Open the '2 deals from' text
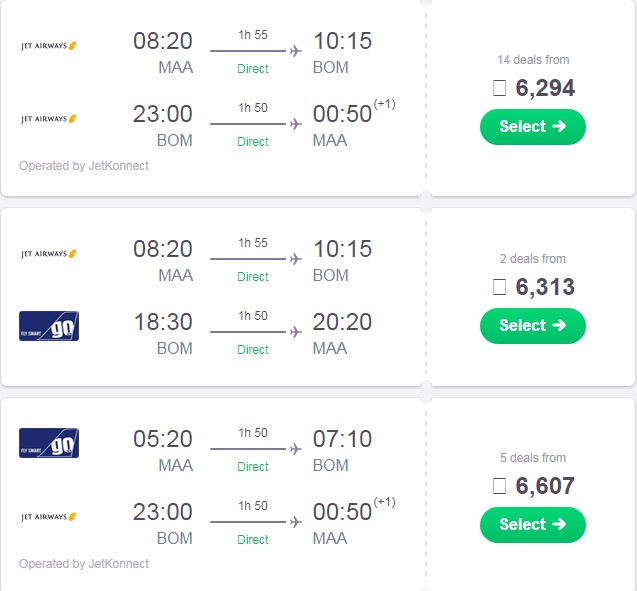 coord(533,259)
